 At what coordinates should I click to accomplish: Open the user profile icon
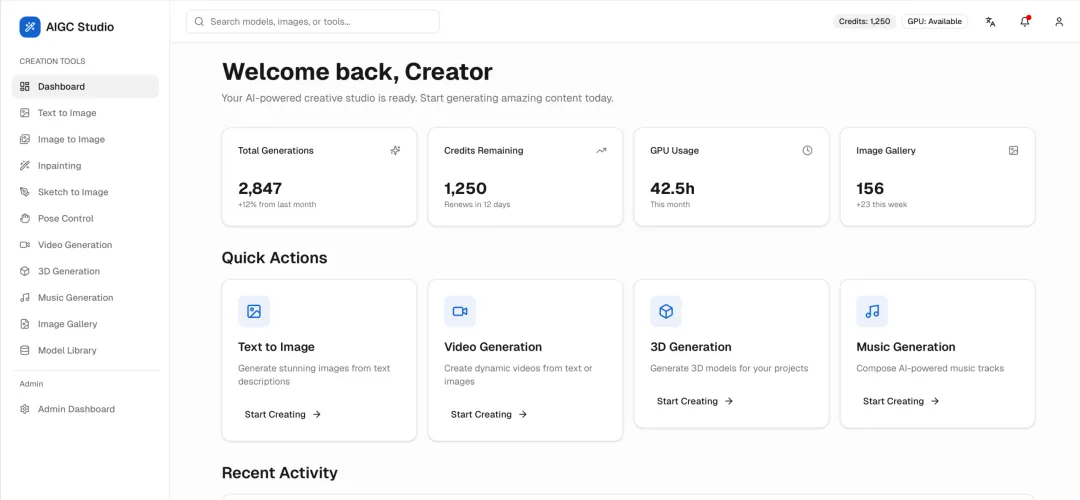[1059, 21]
